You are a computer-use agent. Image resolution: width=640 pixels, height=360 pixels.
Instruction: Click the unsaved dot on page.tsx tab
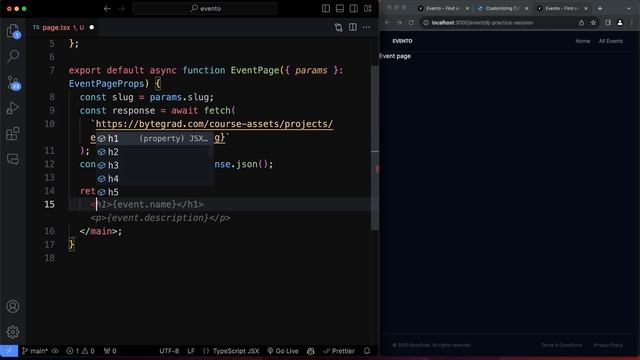coord(91,27)
